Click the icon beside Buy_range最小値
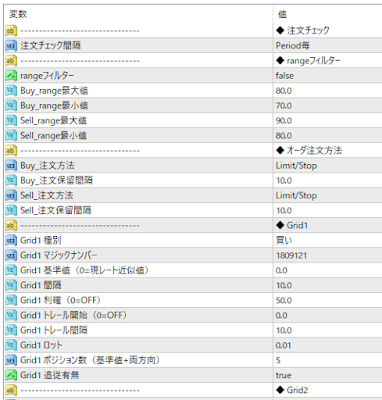The image size is (382, 400). [11, 106]
